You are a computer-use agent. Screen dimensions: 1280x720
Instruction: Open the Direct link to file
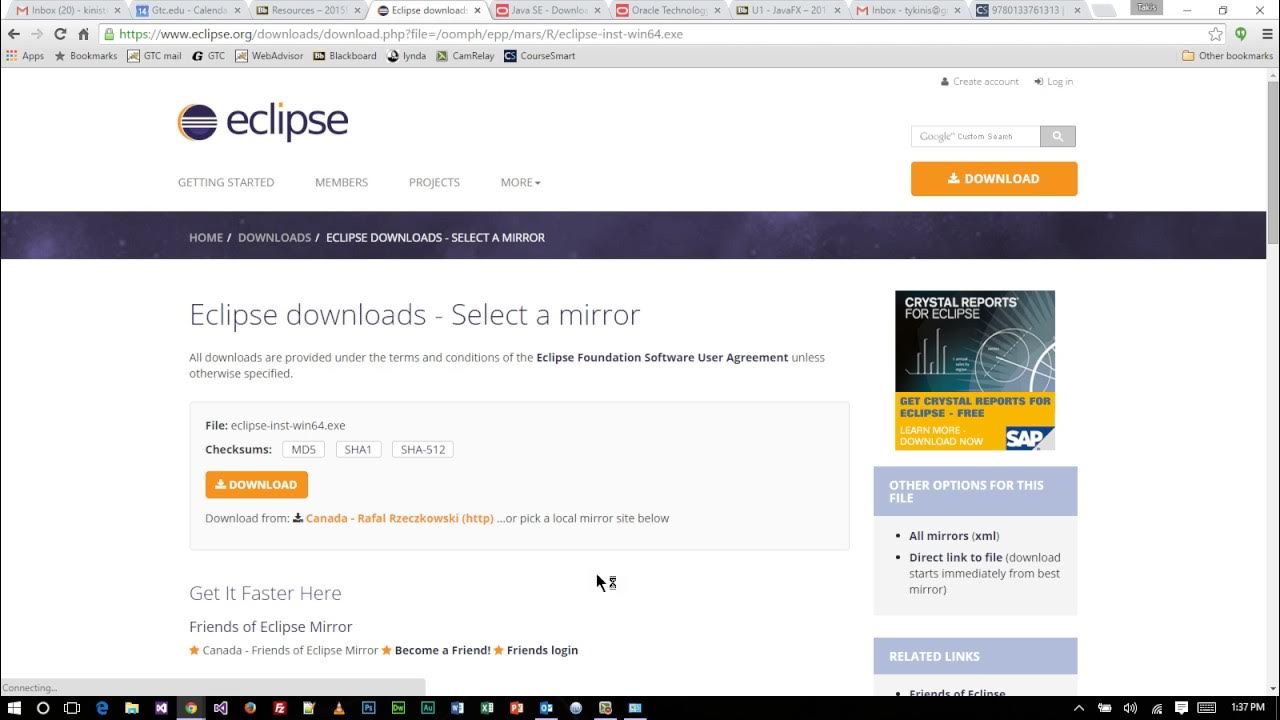955,557
